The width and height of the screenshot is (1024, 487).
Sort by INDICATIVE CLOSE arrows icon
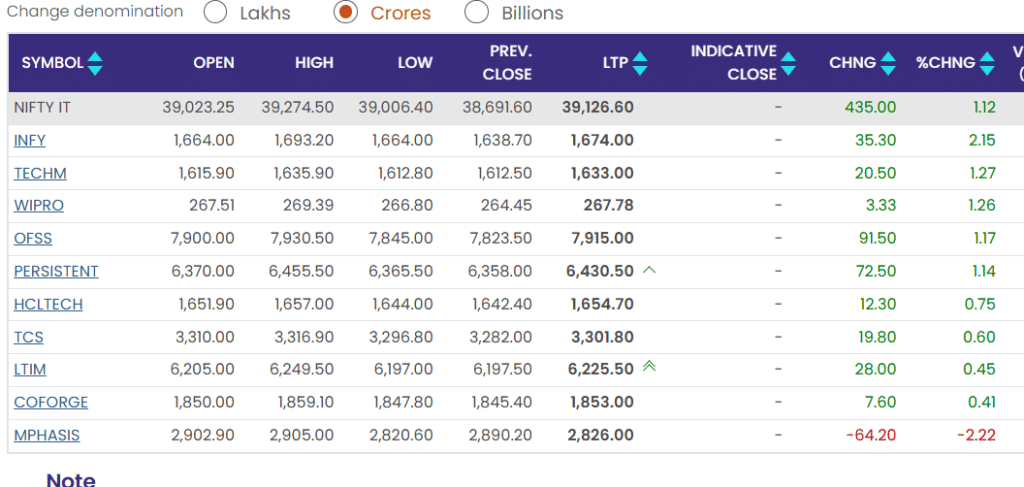point(788,63)
